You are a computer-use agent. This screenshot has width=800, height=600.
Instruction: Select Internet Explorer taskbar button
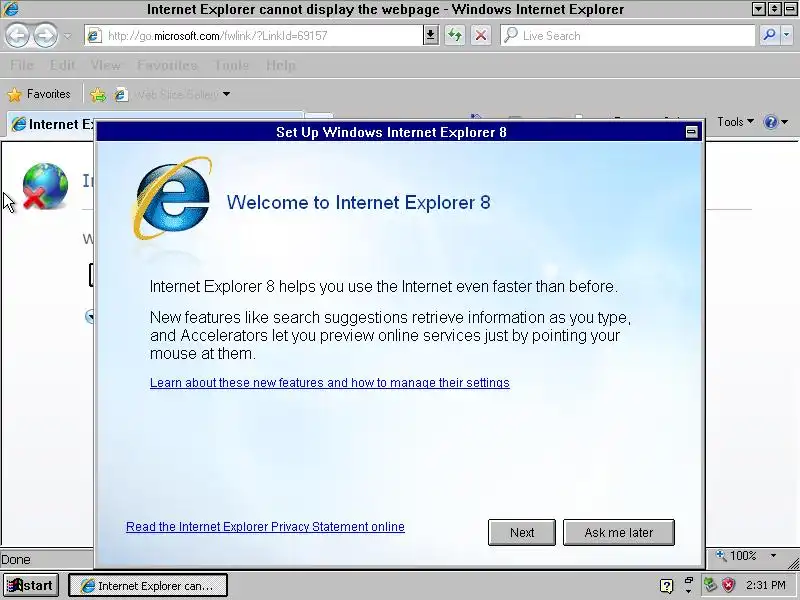coord(148,586)
